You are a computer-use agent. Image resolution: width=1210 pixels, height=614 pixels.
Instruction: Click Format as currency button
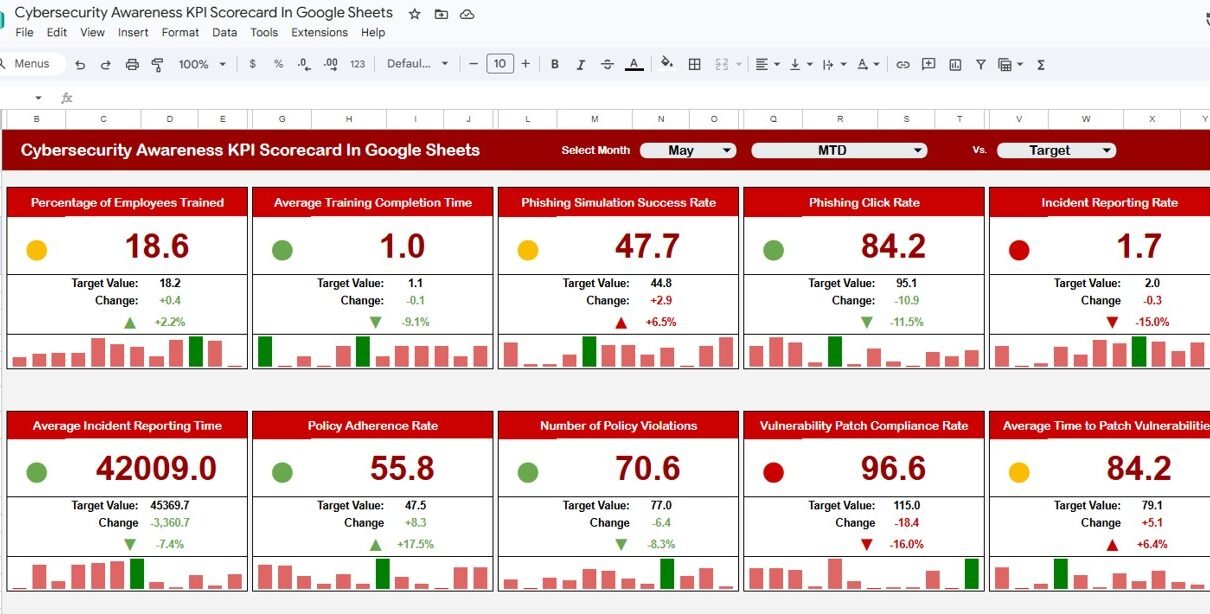[x=252, y=64]
